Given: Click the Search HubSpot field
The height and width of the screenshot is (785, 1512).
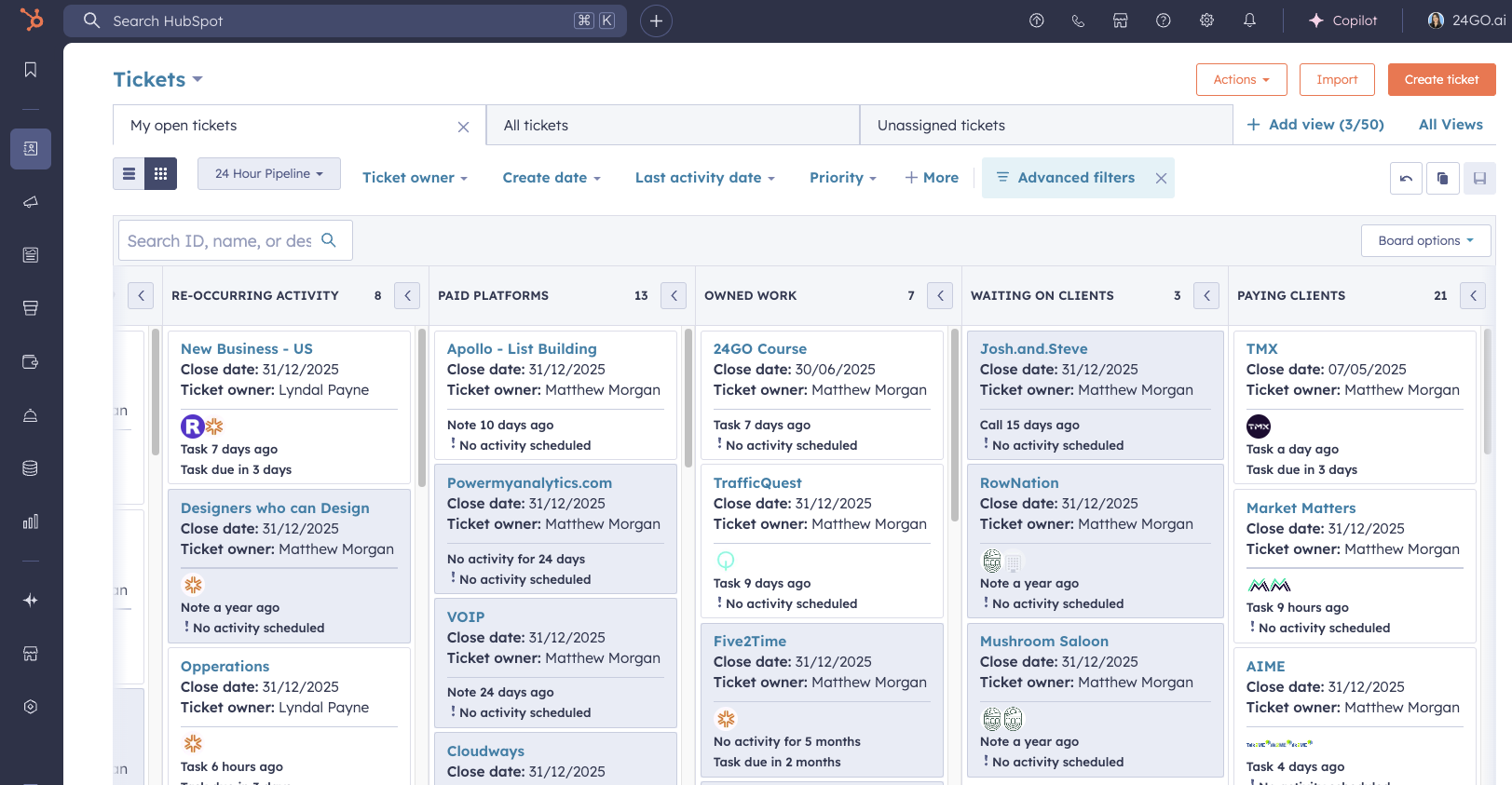Looking at the screenshot, I should click(x=345, y=20).
